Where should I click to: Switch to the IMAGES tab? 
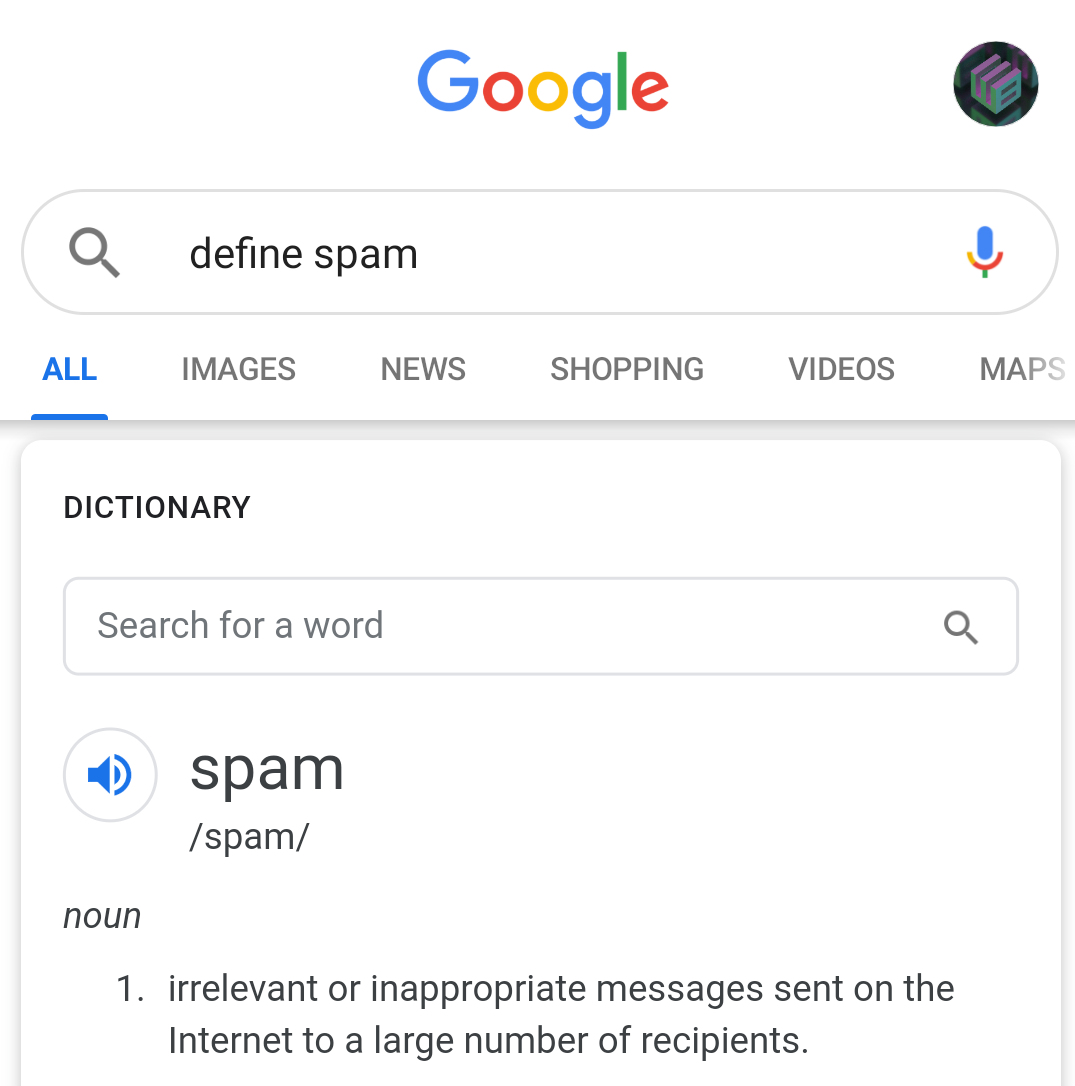(238, 369)
